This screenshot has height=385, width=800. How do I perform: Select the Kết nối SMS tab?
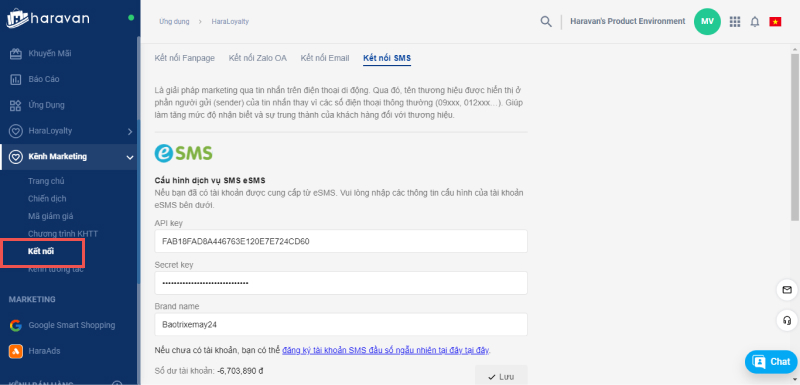click(387, 58)
